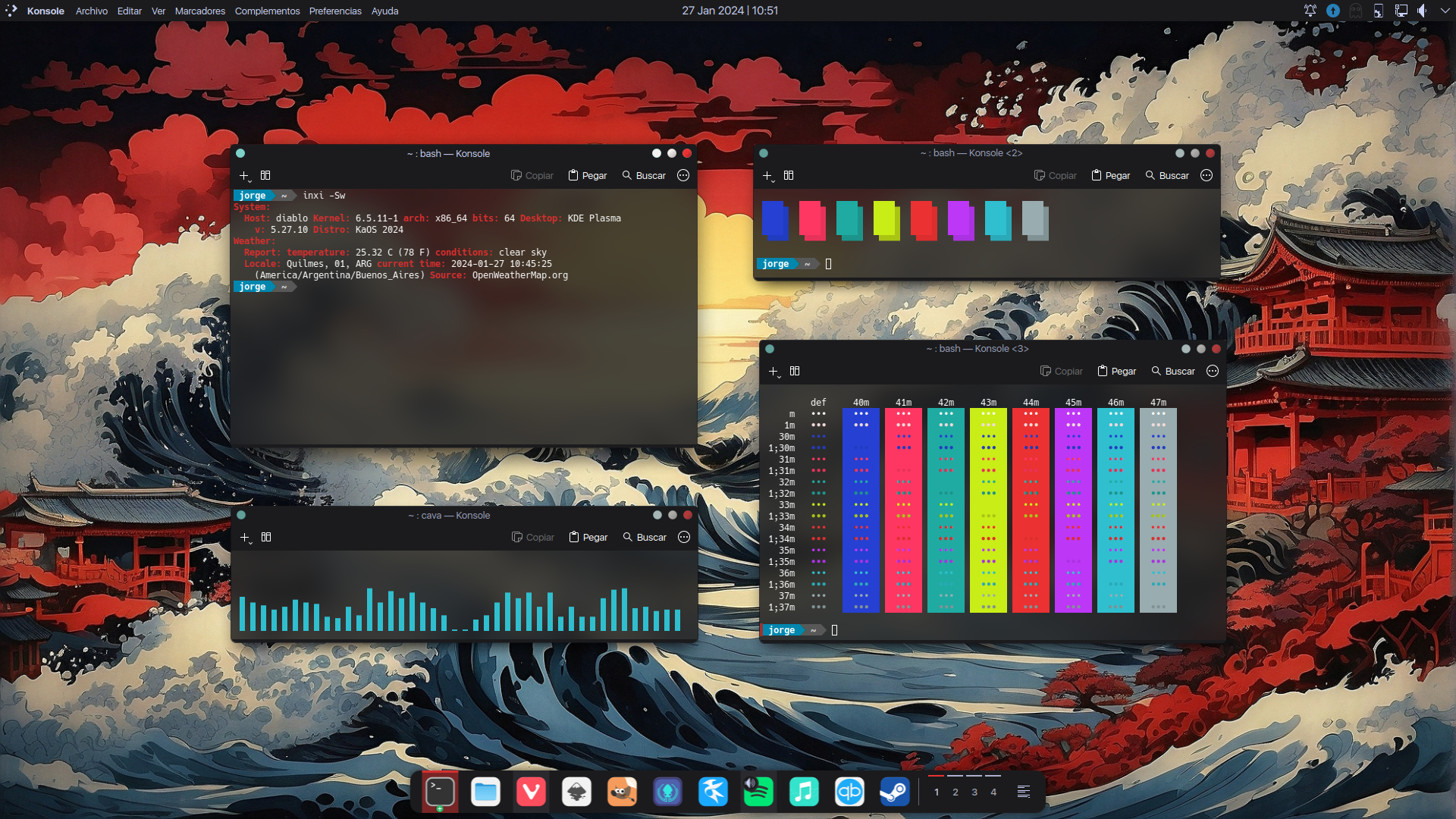Image resolution: width=1456 pixels, height=819 pixels.
Task: Click teal window-menu dot in cava Konsole titlebar
Action: tap(241, 515)
